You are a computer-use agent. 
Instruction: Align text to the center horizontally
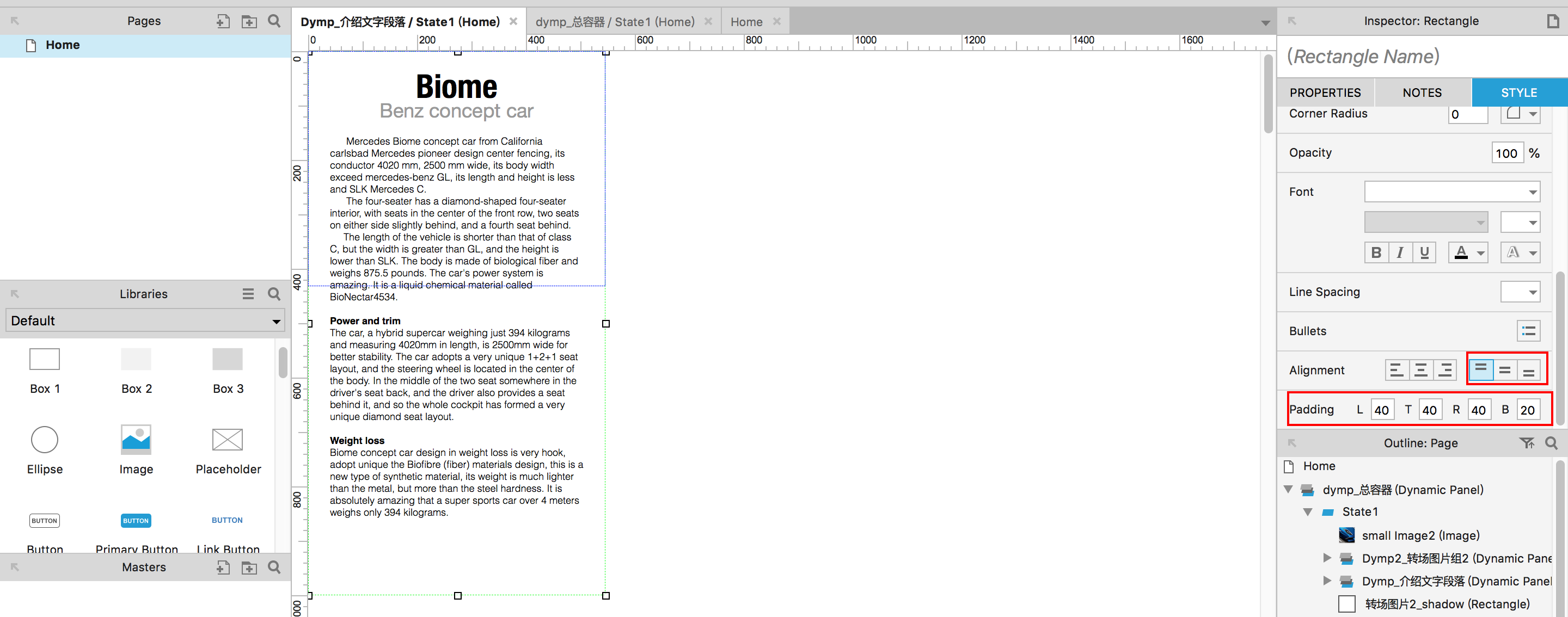pos(1420,370)
